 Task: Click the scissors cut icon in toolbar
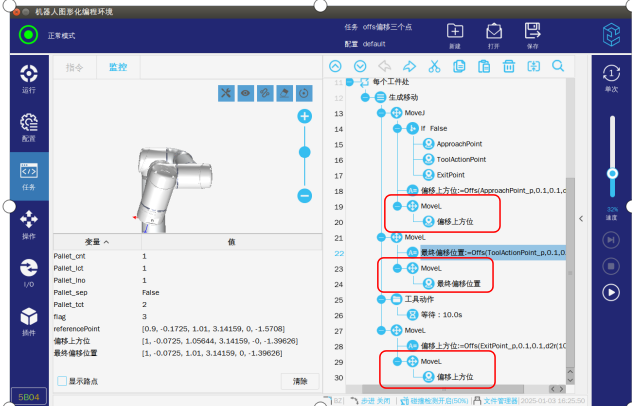click(x=434, y=67)
